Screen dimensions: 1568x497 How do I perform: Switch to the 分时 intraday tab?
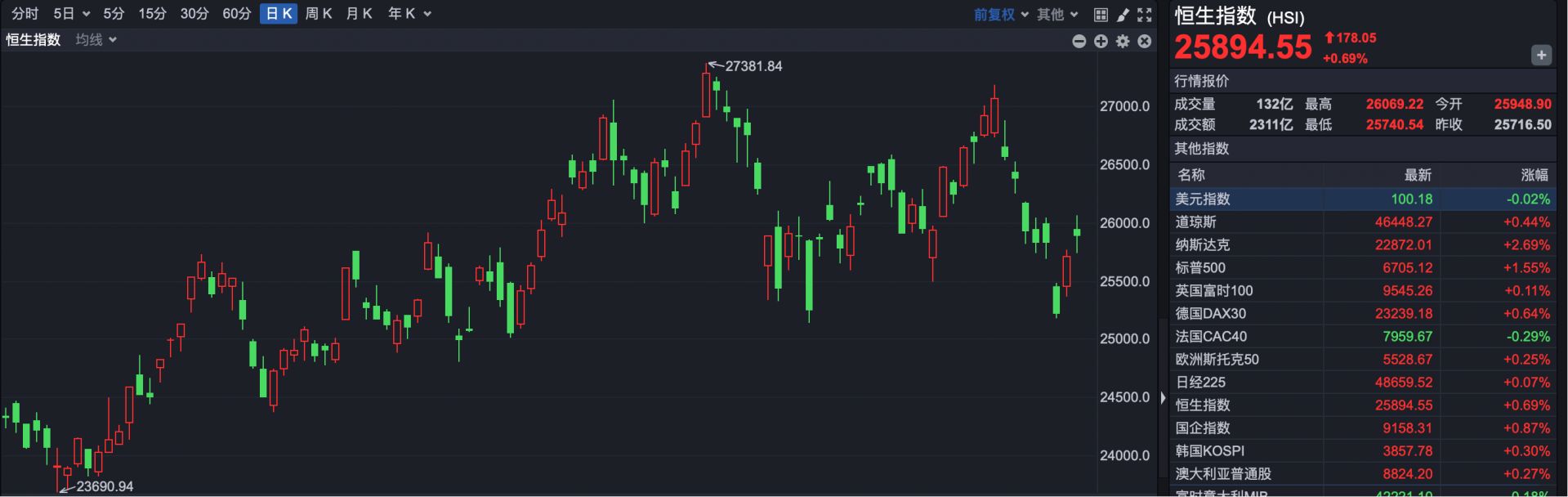25,14
